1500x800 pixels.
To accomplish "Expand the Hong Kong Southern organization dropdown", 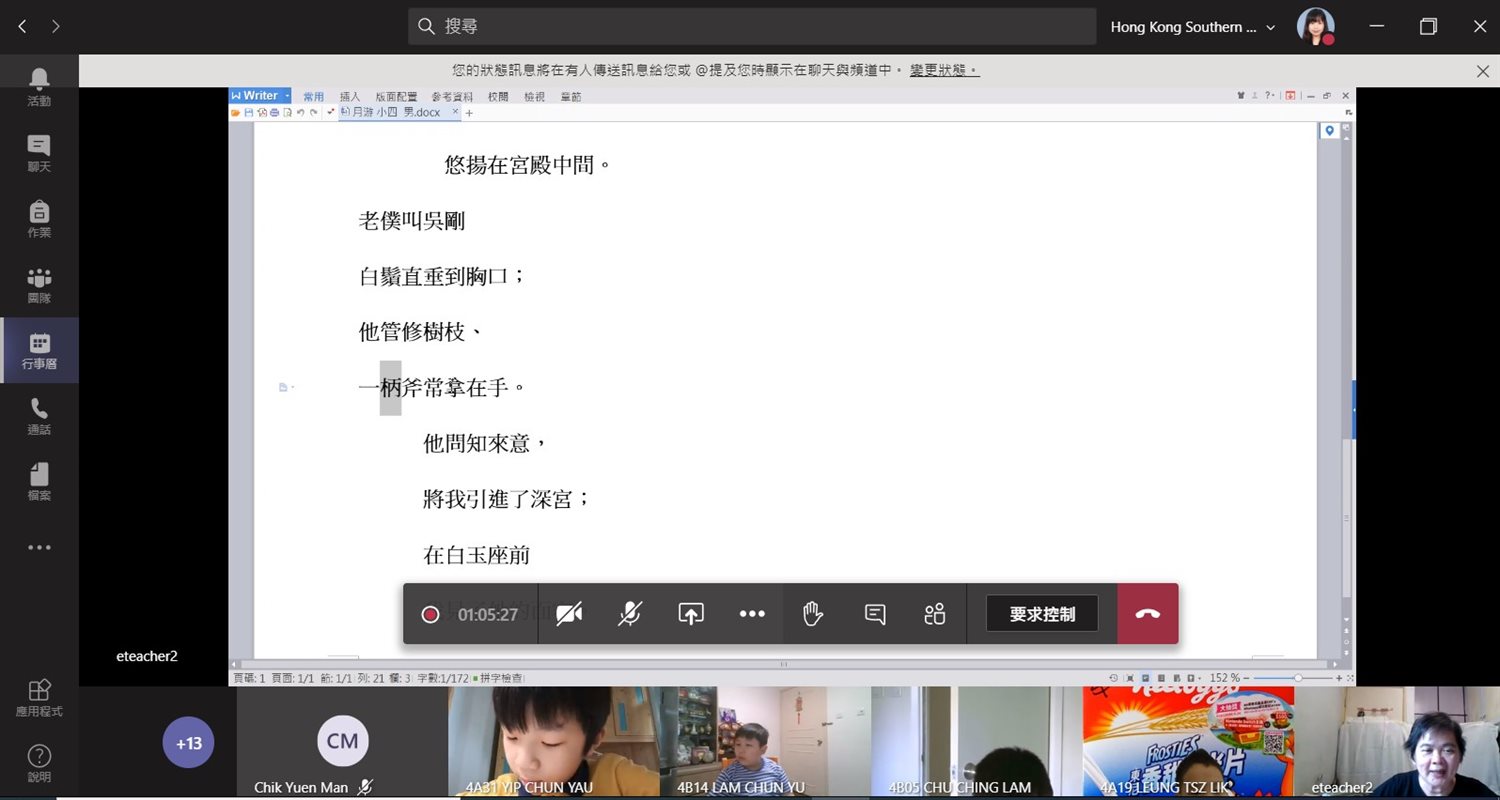I will pos(1192,27).
